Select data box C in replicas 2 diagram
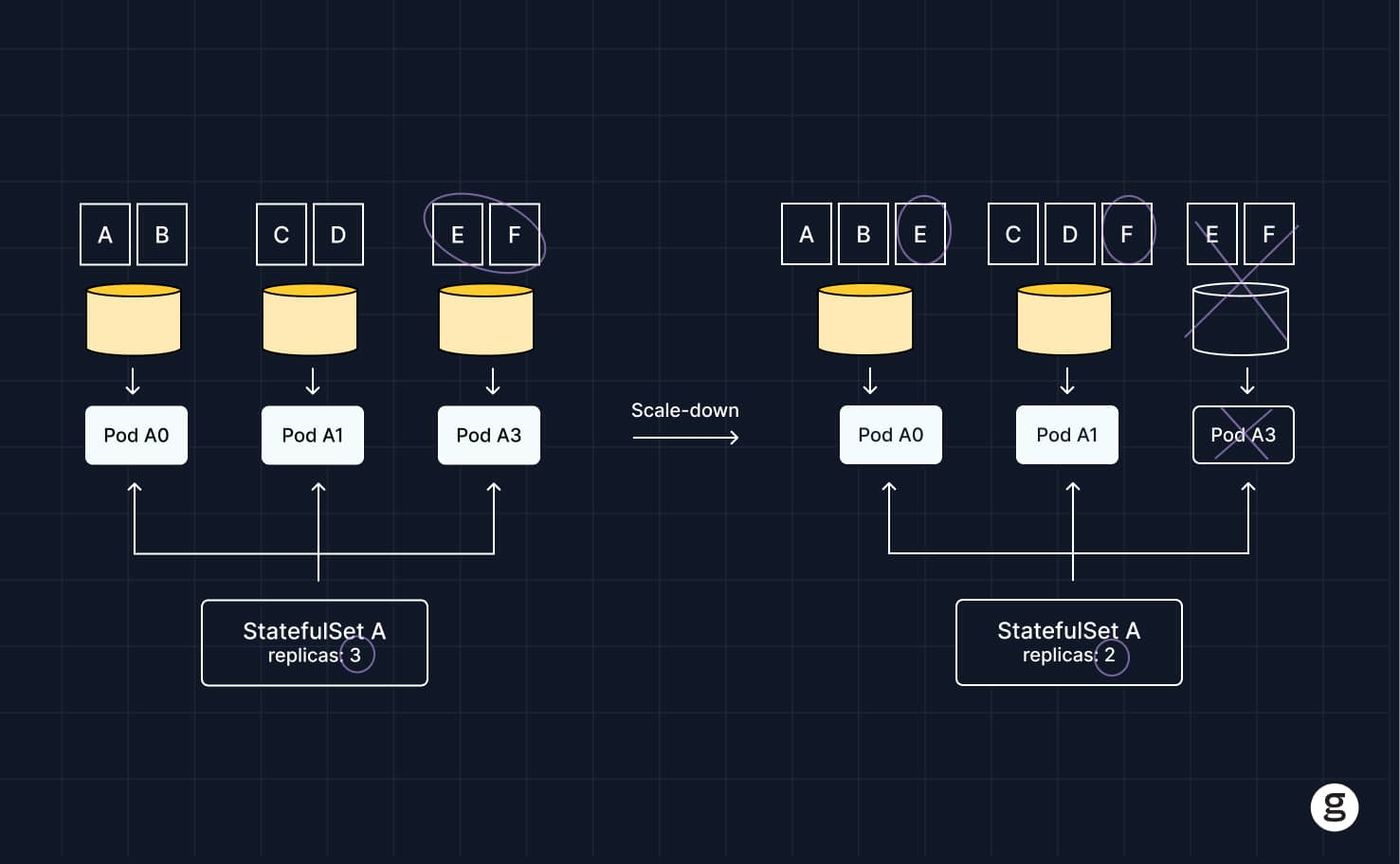 pos(1013,235)
